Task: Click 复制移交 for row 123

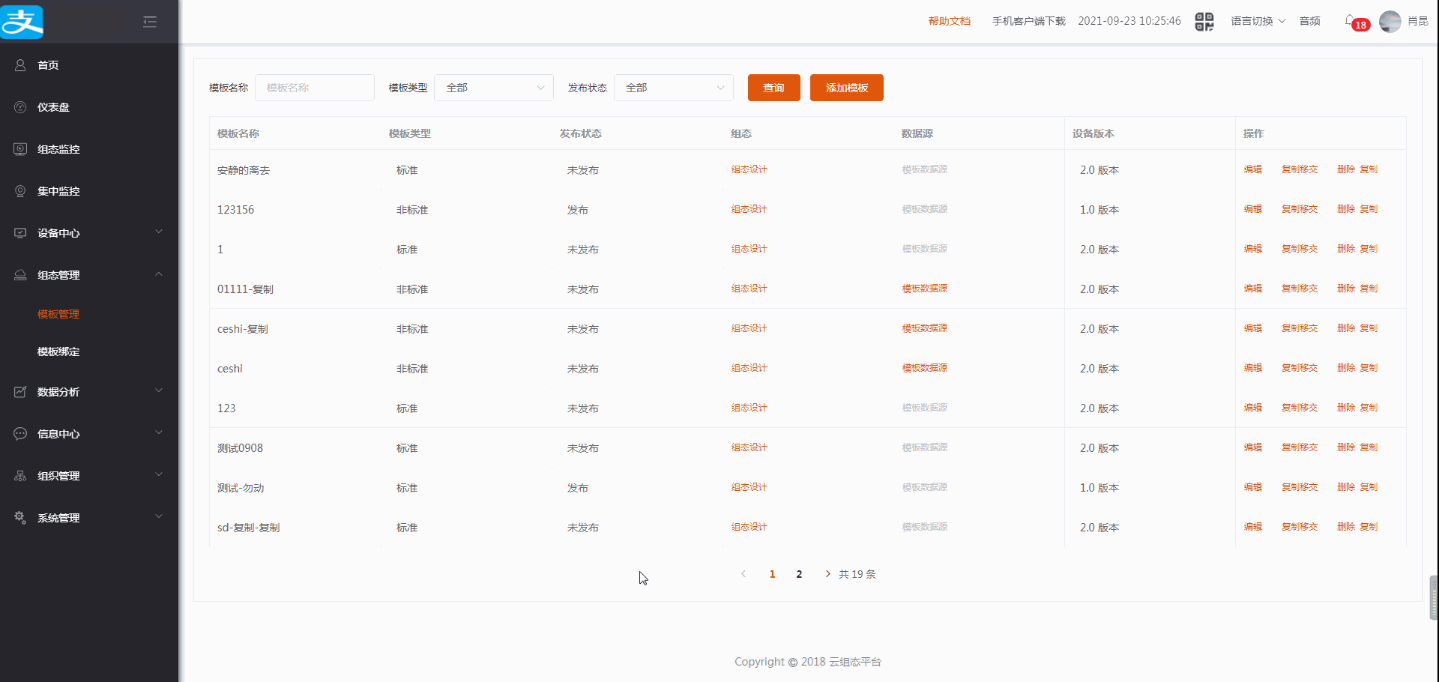Action: click(x=1300, y=408)
